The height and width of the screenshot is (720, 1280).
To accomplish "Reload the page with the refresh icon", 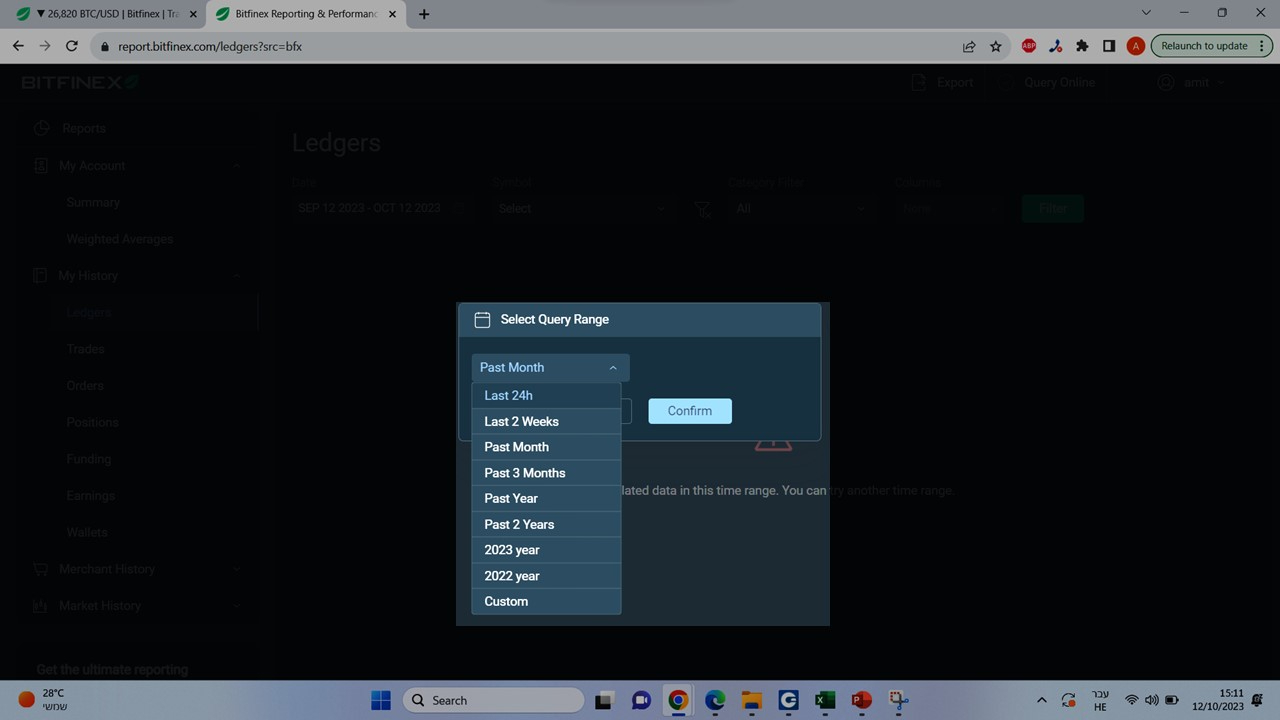I will pos(72,46).
